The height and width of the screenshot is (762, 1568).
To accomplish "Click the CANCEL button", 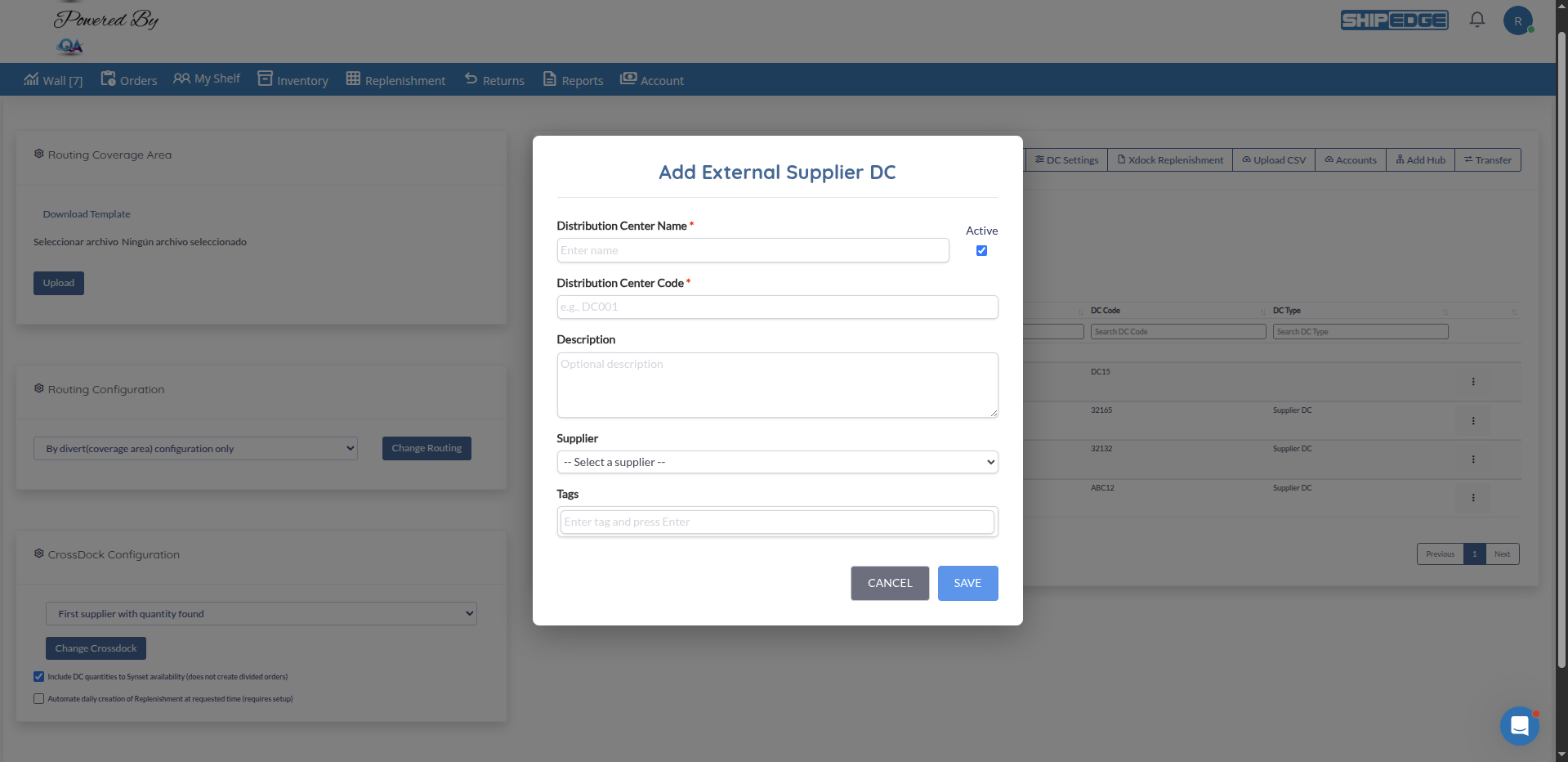I will 890,583.
